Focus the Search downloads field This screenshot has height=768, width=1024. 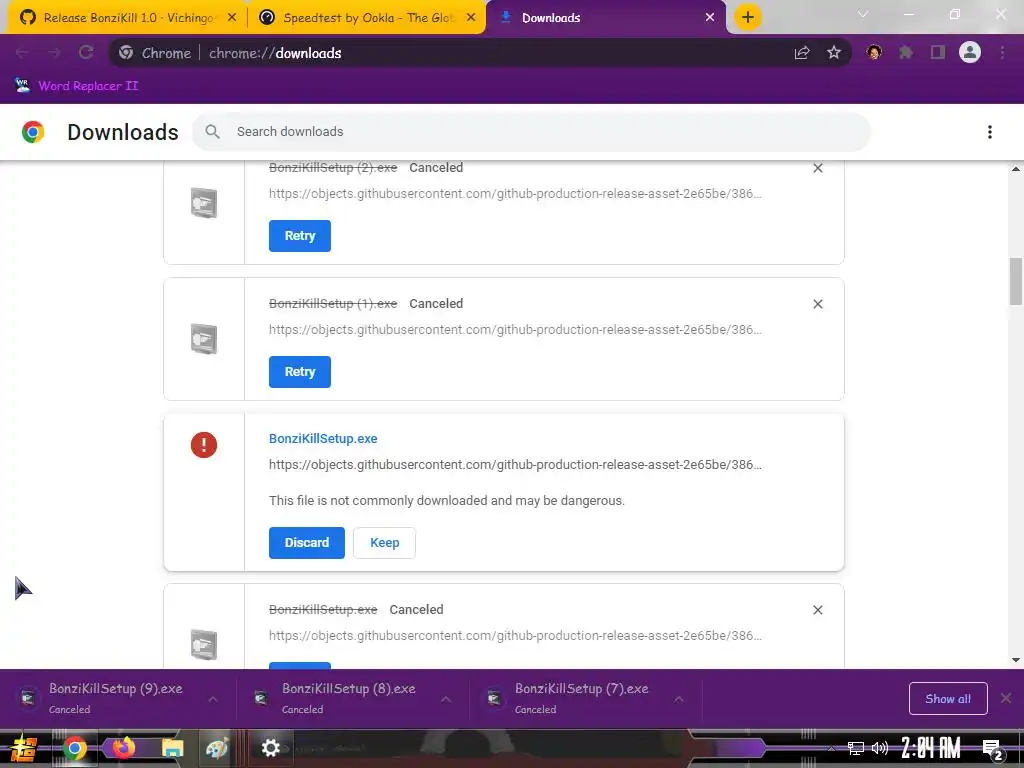point(531,132)
